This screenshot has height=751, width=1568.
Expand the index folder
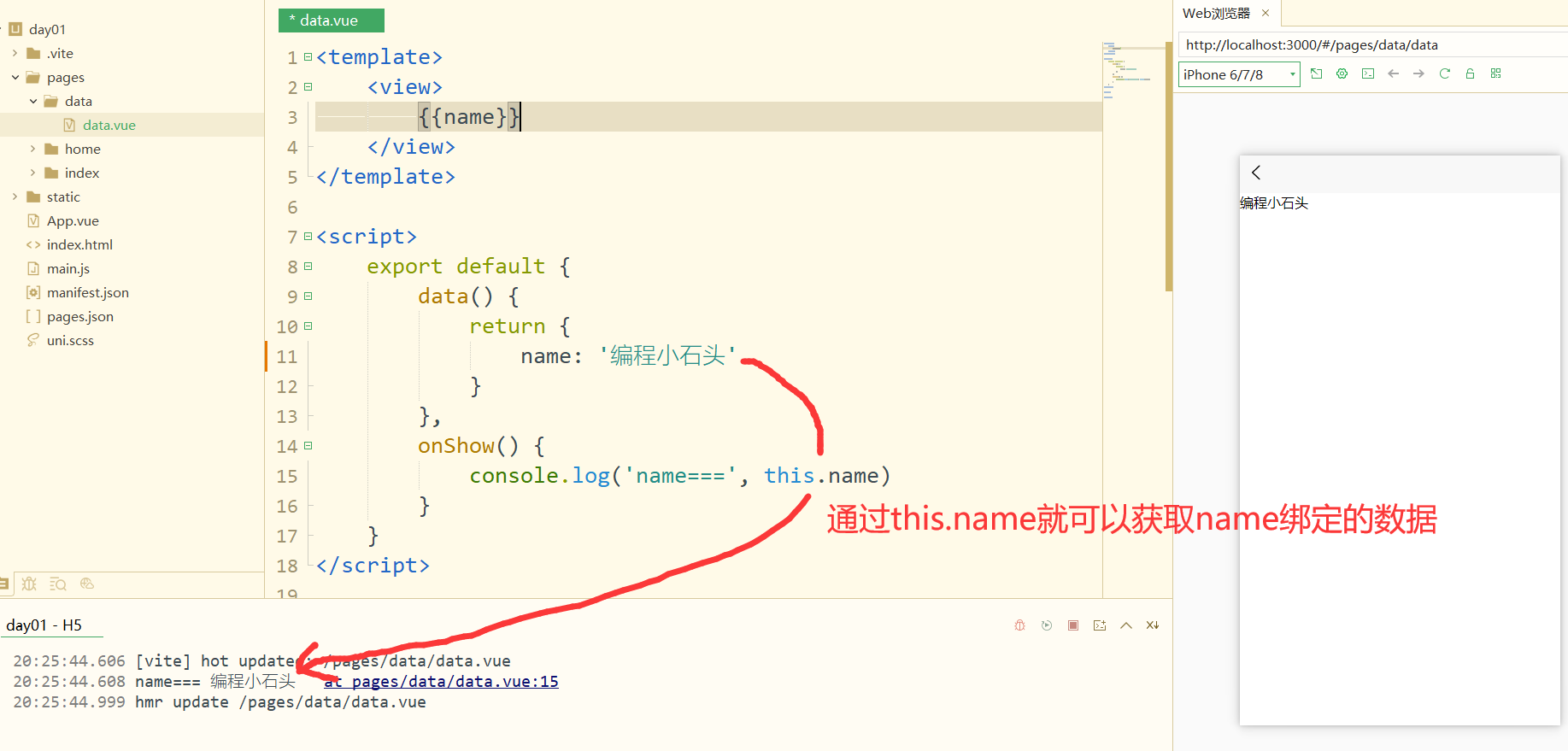tap(33, 173)
